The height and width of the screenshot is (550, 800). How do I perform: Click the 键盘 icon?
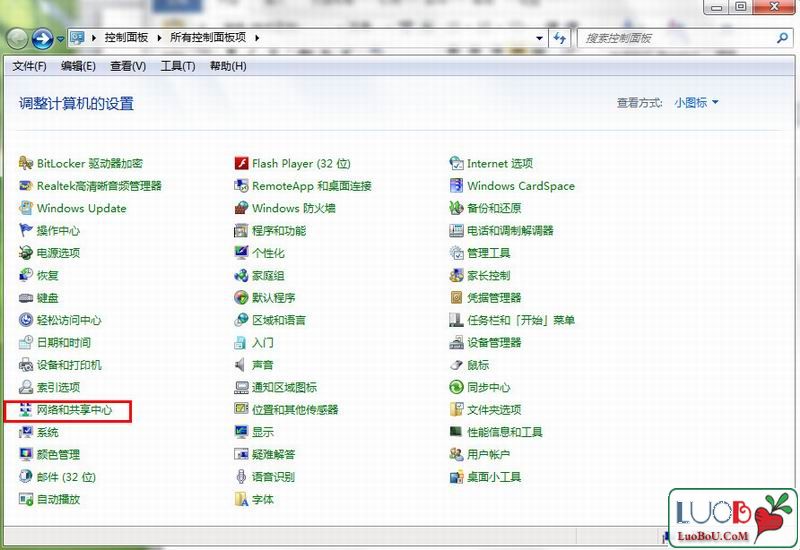(26, 297)
